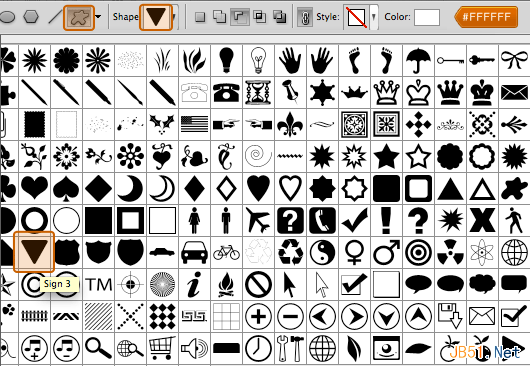Choose the airplane shape
Image resolution: width=530 pixels, height=366 pixels.
pyautogui.click(x=258, y=220)
